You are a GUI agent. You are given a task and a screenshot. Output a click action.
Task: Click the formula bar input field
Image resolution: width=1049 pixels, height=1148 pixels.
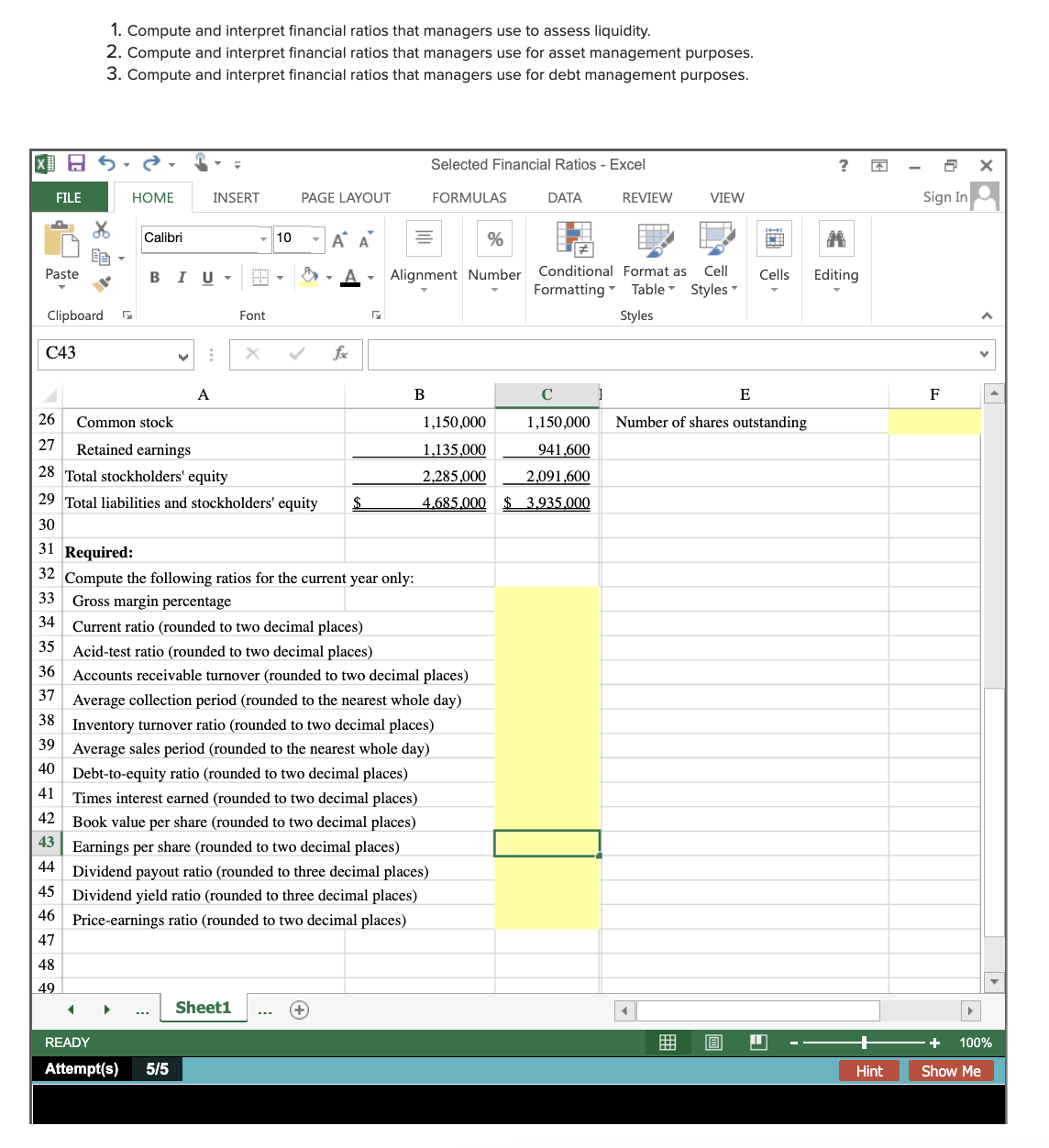pos(681,354)
